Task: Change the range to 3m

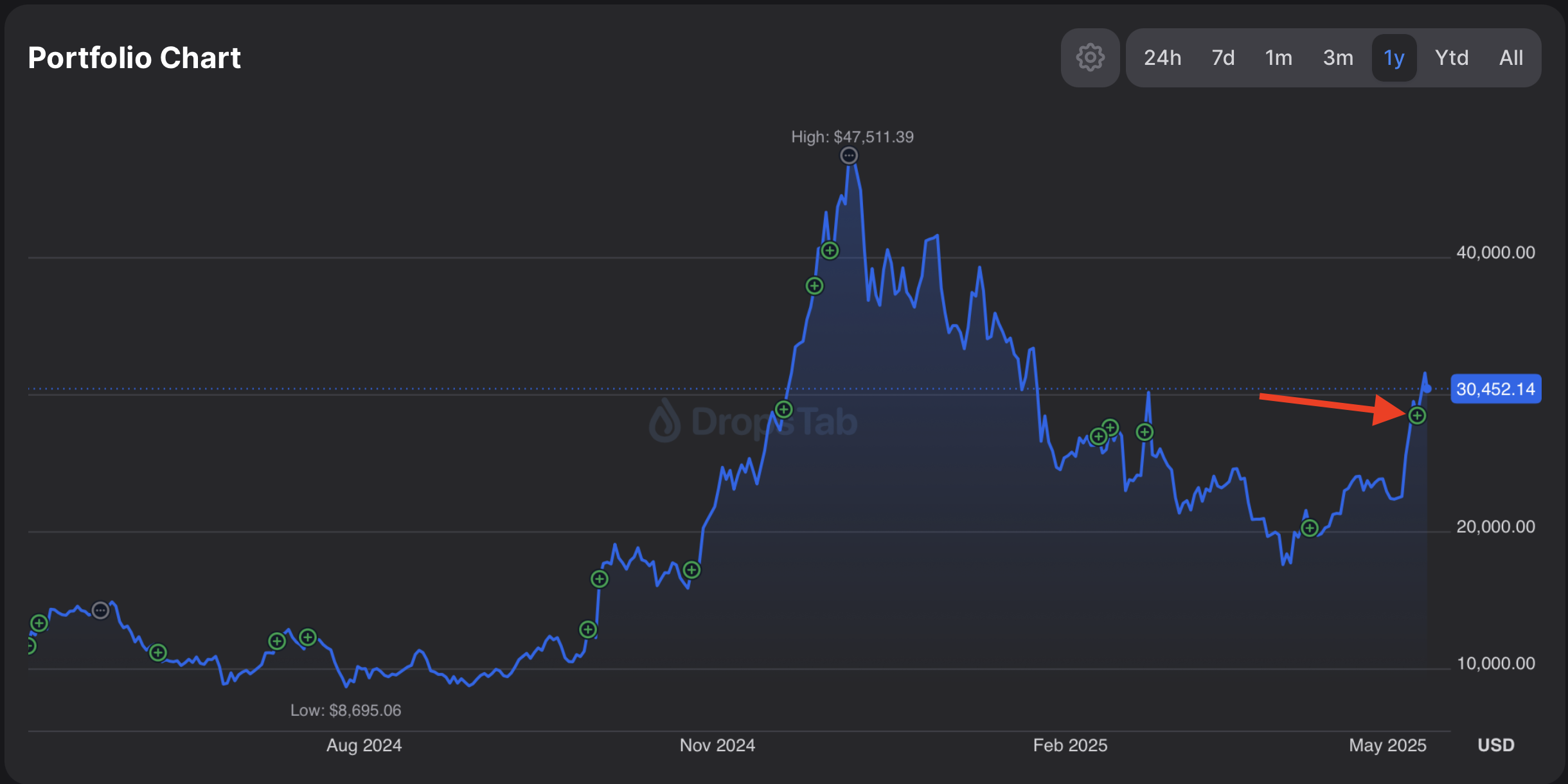Action: click(1338, 58)
